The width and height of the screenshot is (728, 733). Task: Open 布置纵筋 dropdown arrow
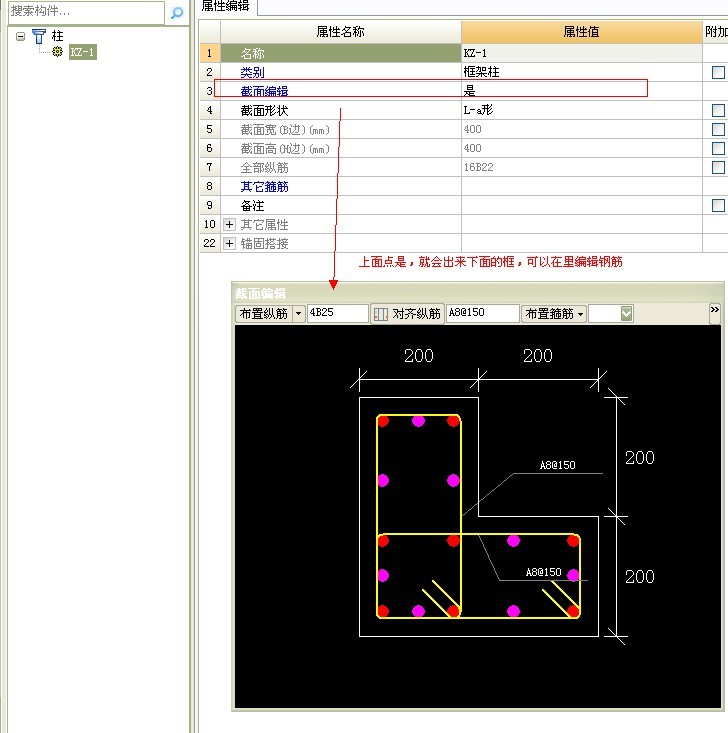[x=298, y=313]
